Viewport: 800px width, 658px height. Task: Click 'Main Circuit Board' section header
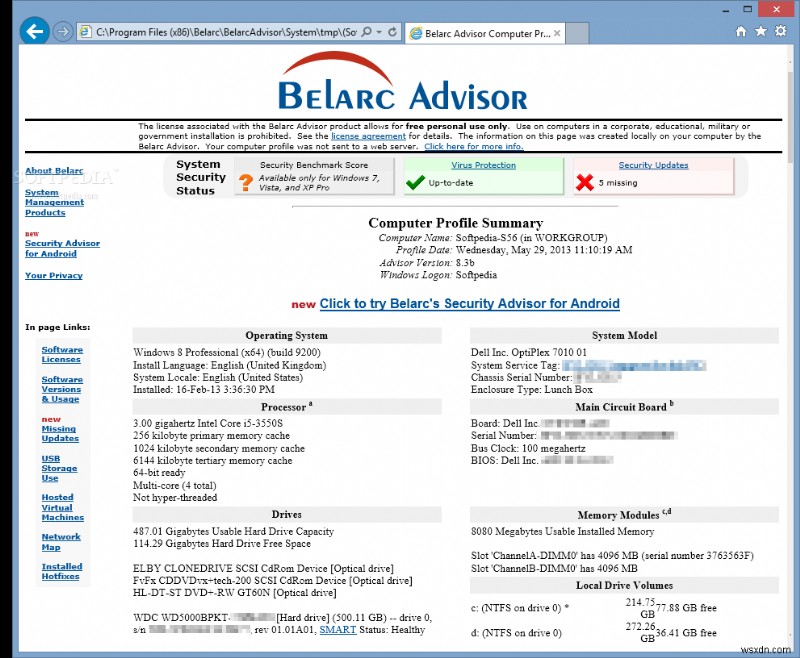[624, 407]
